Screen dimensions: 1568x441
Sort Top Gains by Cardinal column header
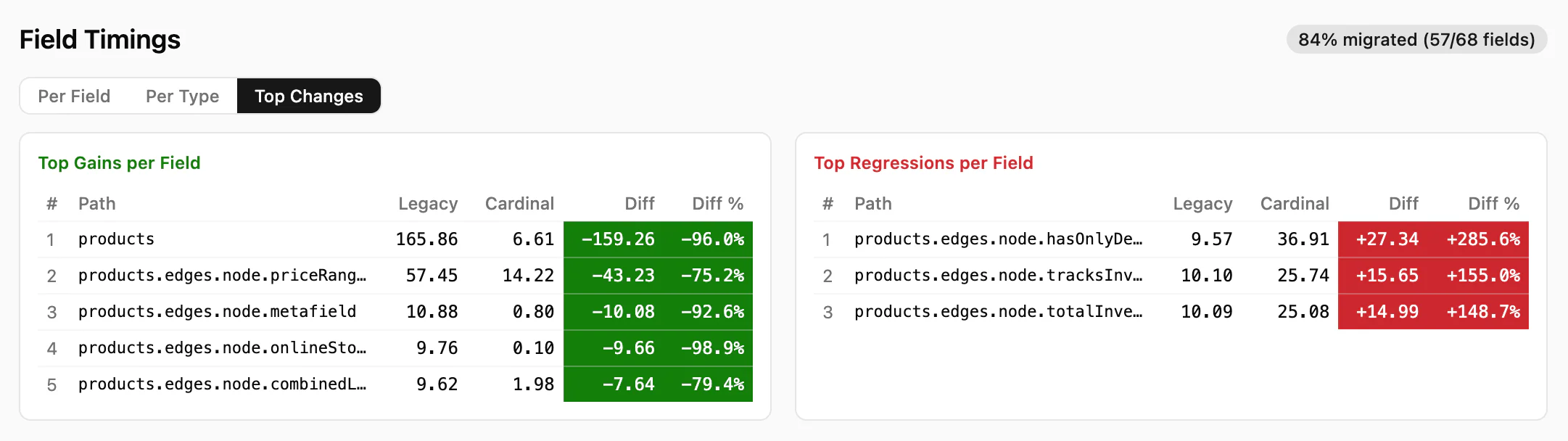click(519, 204)
